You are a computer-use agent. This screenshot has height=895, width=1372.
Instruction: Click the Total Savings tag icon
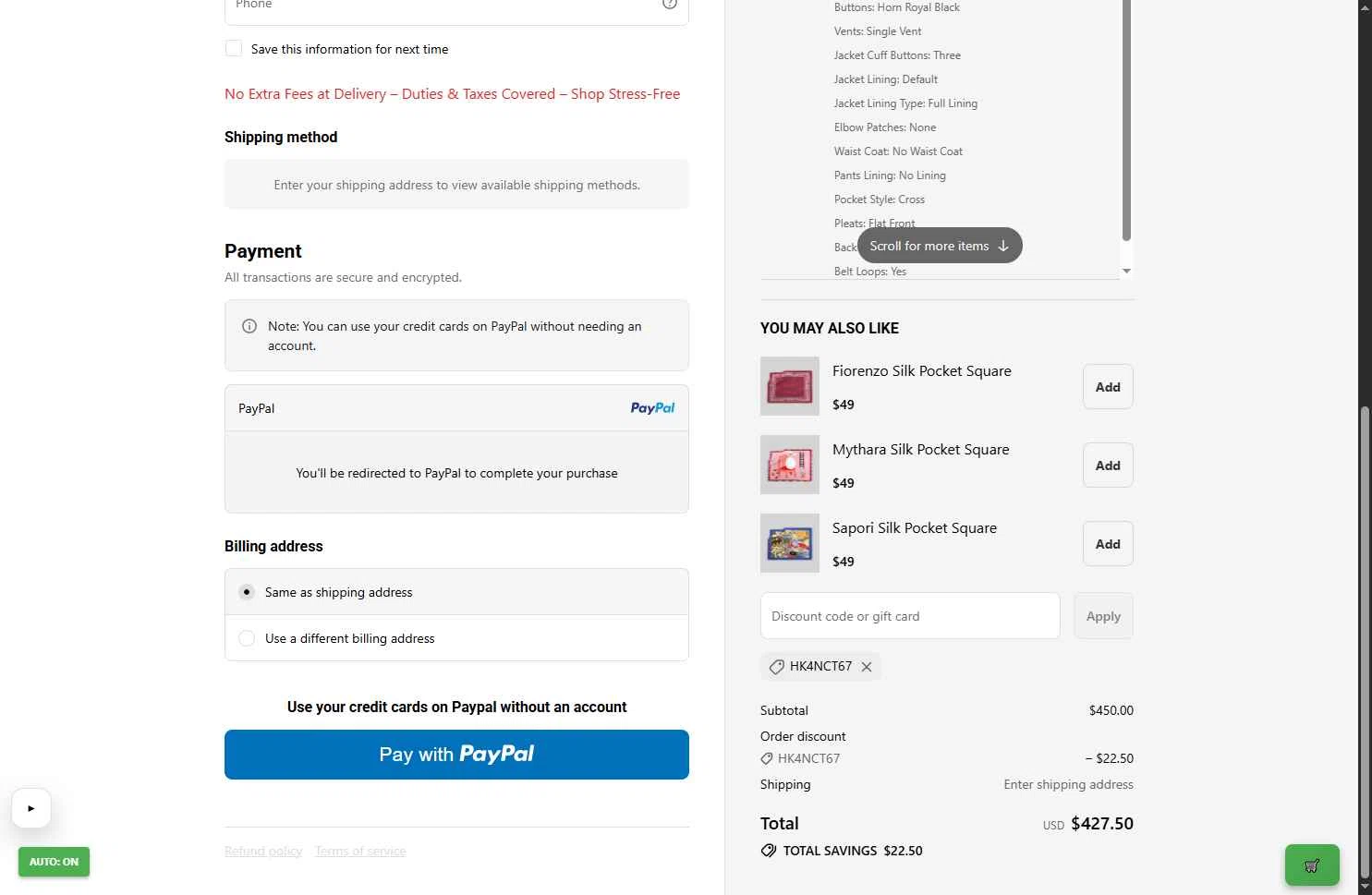coord(769,851)
